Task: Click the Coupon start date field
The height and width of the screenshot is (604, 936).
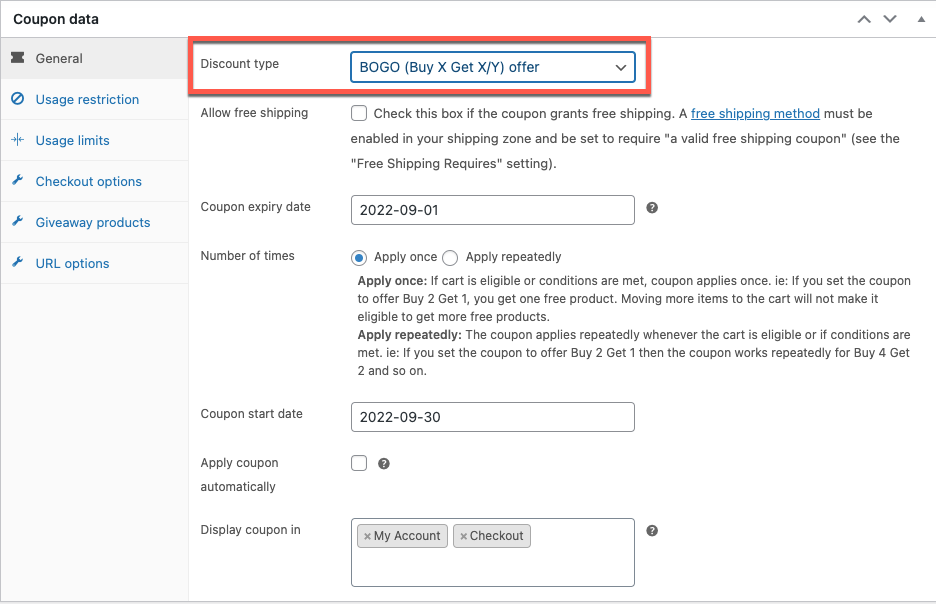Action: coord(492,417)
